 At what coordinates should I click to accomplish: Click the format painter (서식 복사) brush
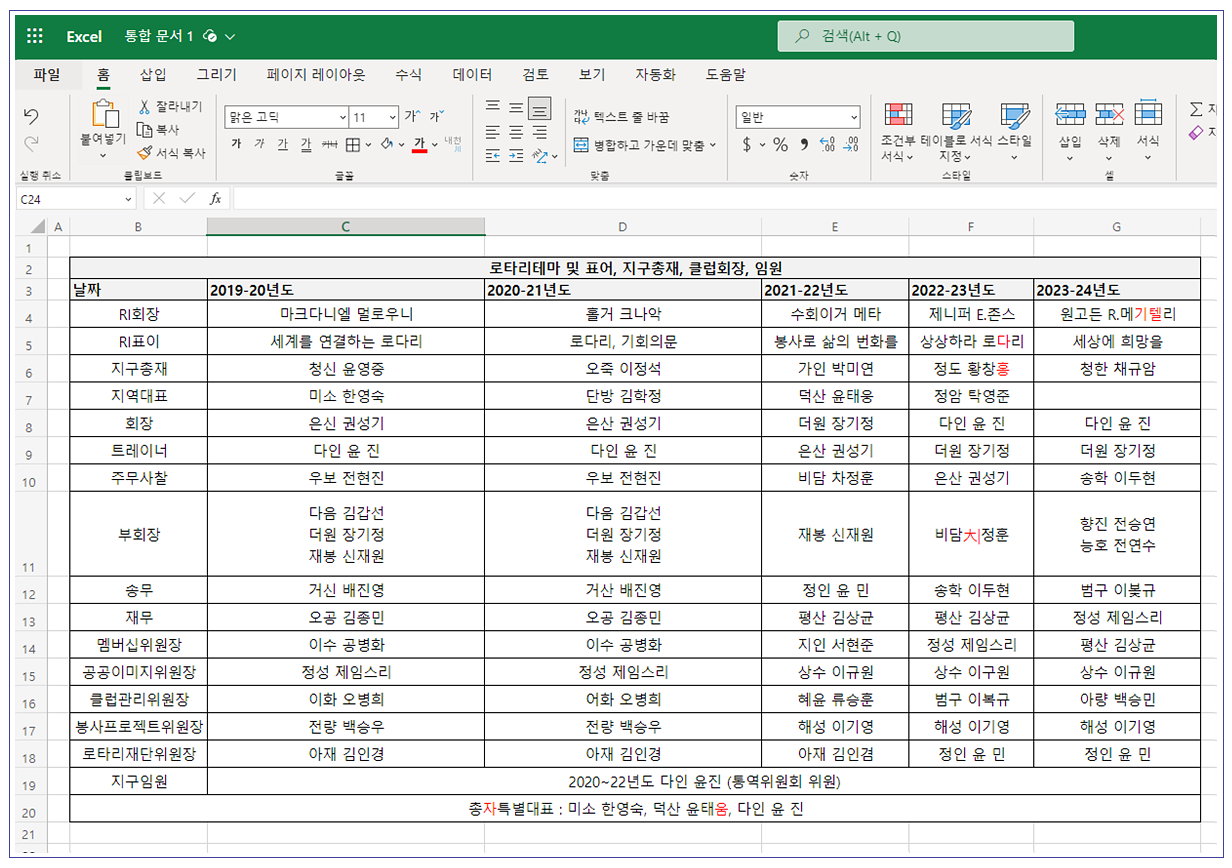(144, 153)
